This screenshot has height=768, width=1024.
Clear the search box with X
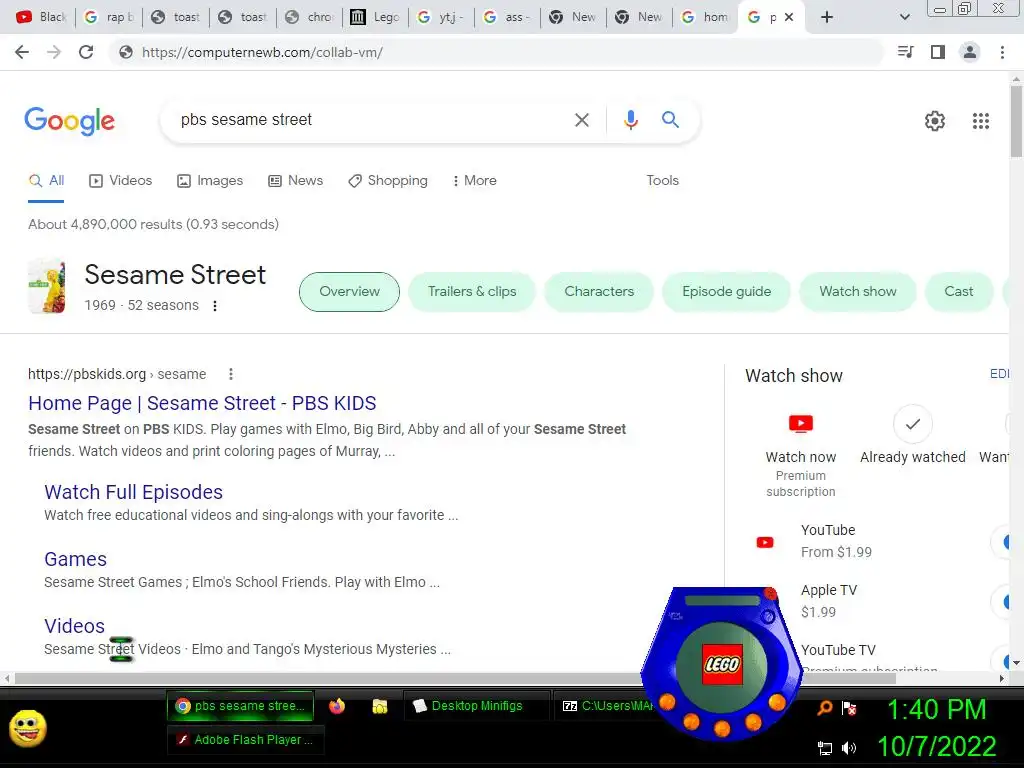(581, 120)
